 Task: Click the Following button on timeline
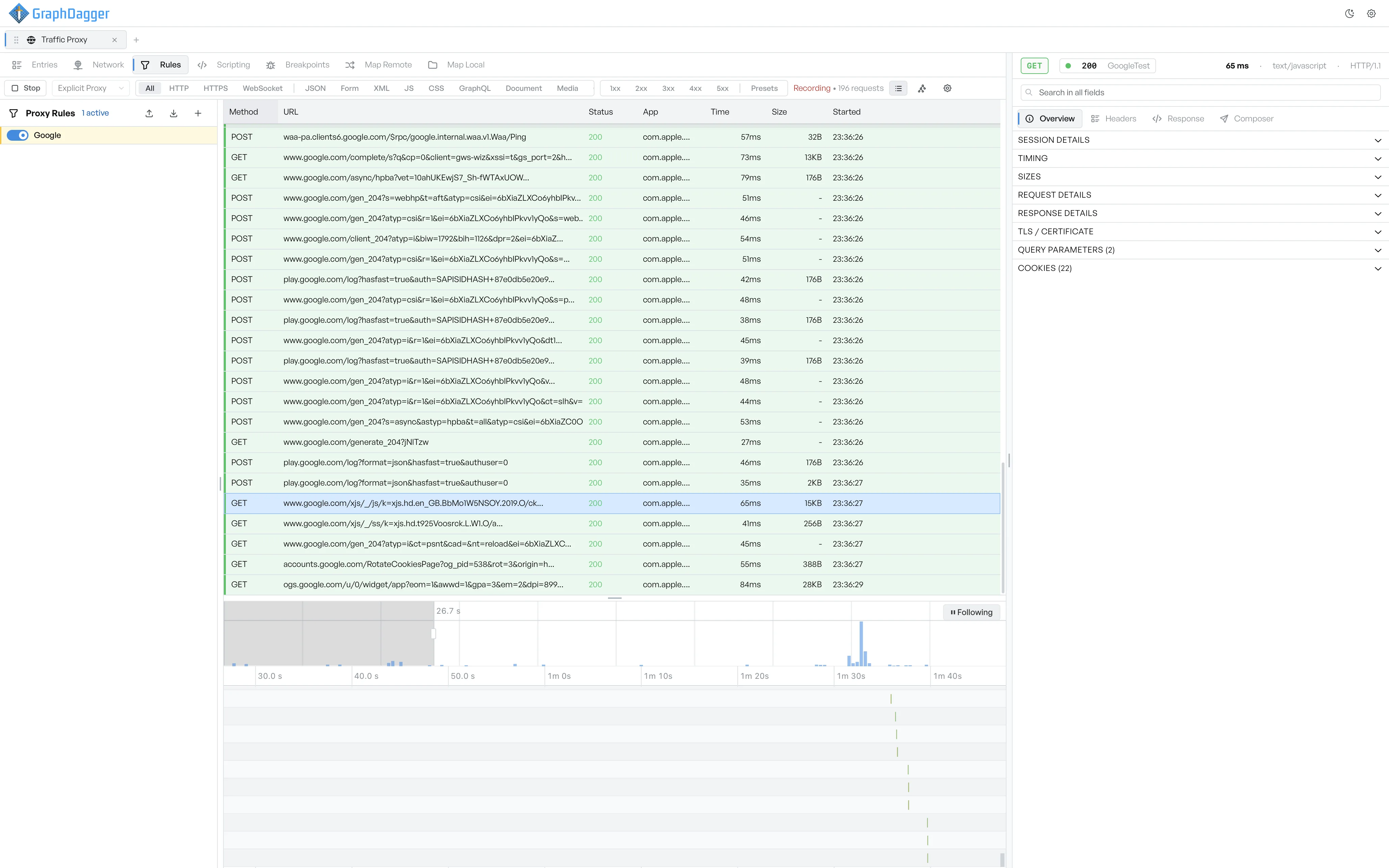(971, 612)
